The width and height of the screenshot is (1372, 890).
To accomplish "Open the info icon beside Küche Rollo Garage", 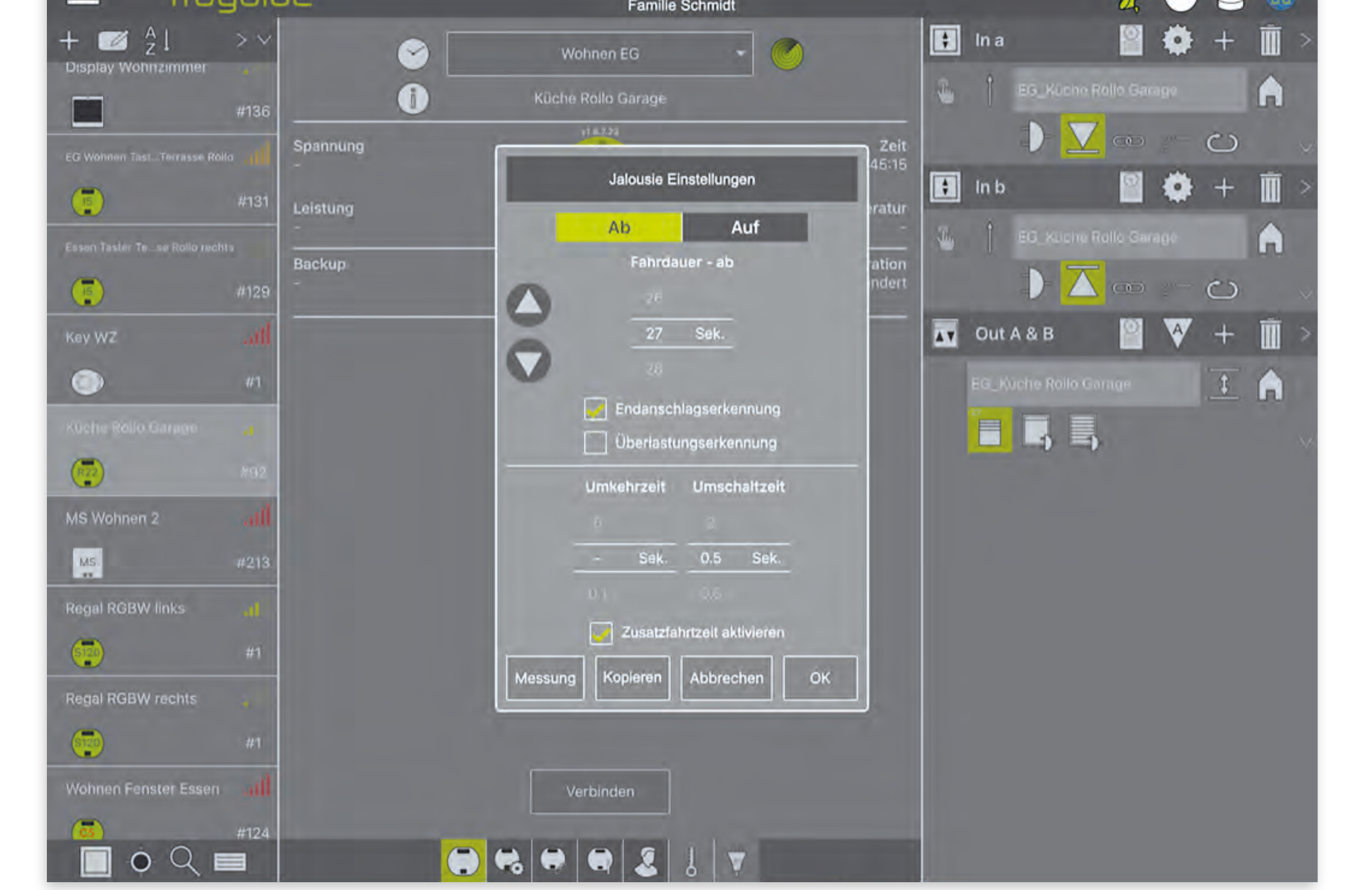I will (x=413, y=98).
